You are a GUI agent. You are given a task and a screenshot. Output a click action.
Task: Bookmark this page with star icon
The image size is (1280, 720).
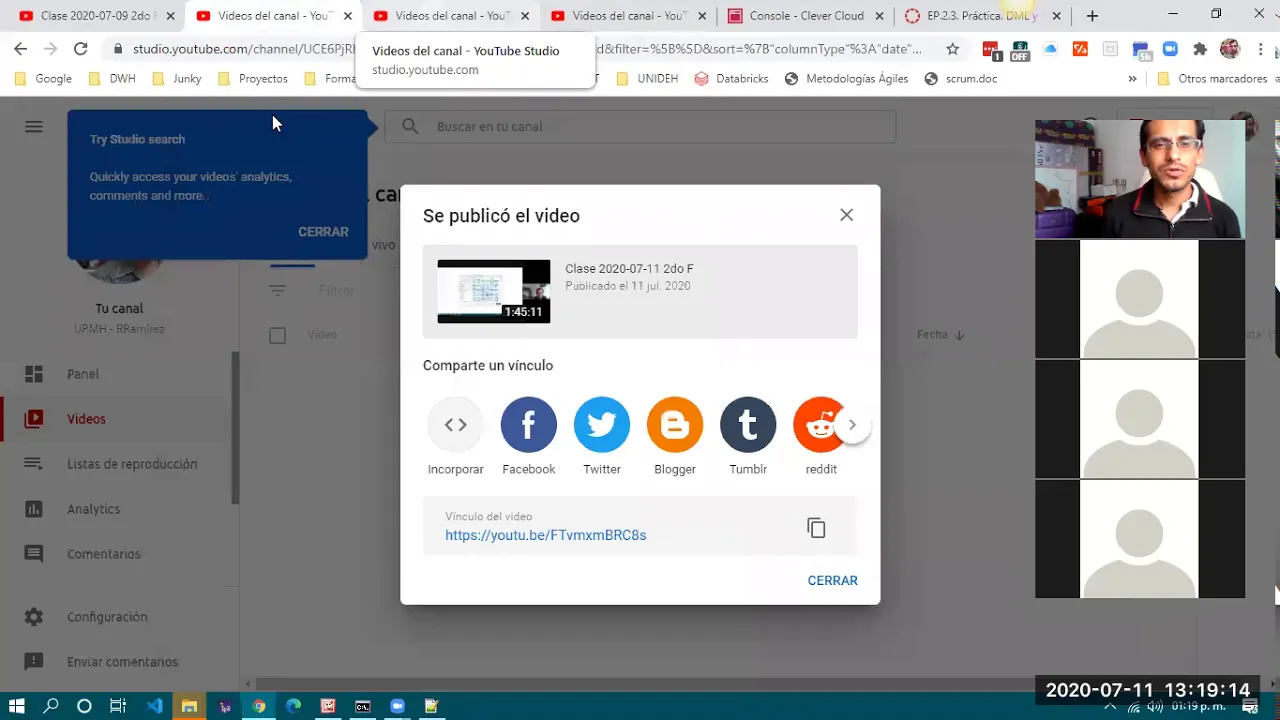(952, 49)
